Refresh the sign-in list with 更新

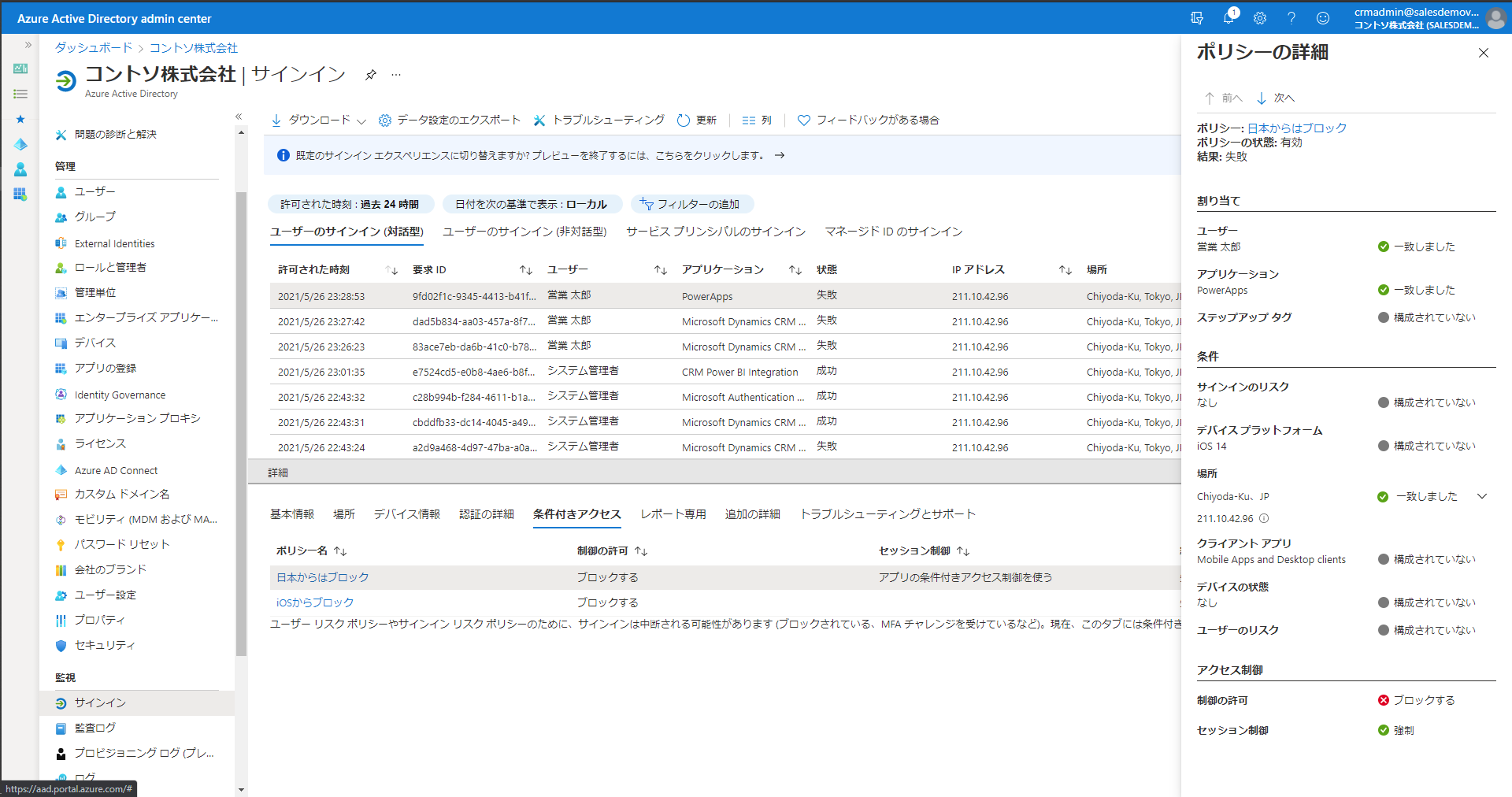[697, 120]
